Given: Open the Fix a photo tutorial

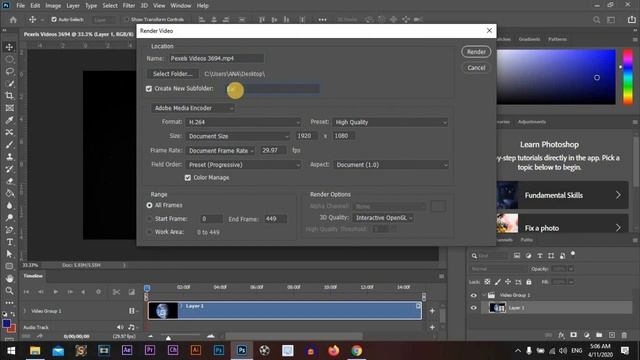Looking at the screenshot, I should (563, 224).
